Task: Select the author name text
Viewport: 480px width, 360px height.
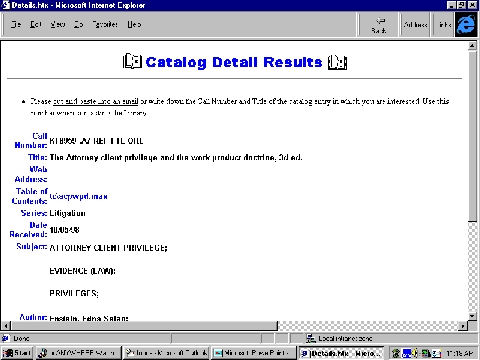Action: (89, 318)
